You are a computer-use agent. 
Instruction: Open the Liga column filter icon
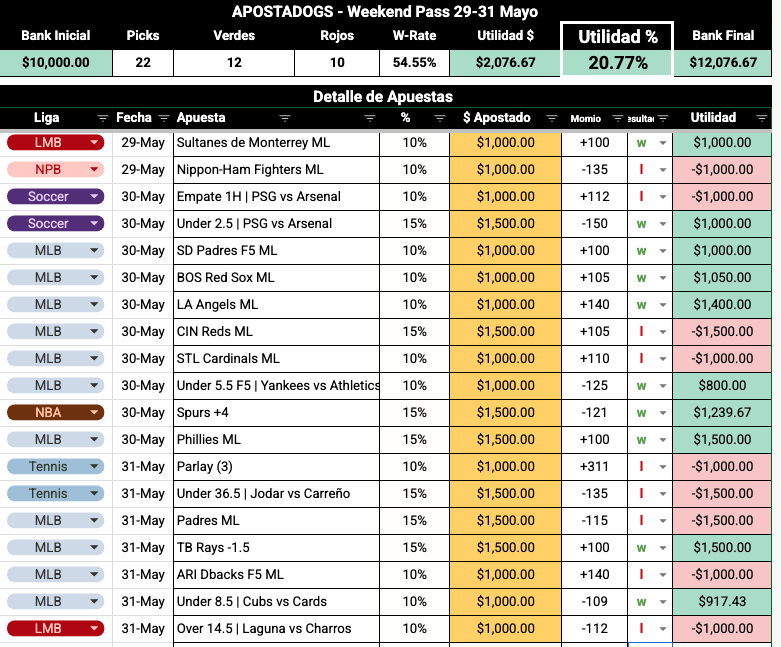pos(103,118)
